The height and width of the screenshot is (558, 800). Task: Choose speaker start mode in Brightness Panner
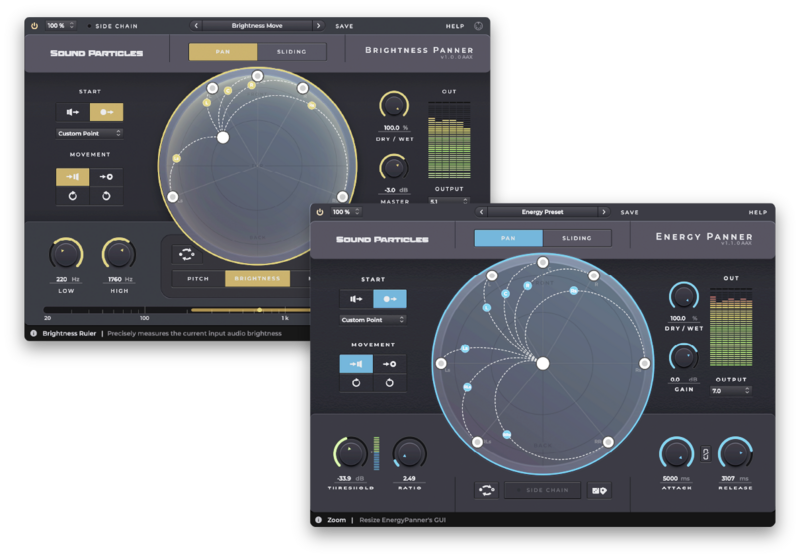coord(72,112)
